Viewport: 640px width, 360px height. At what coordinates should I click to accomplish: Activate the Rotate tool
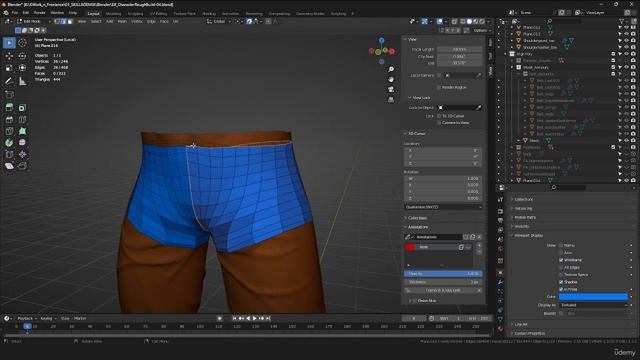(22, 56)
